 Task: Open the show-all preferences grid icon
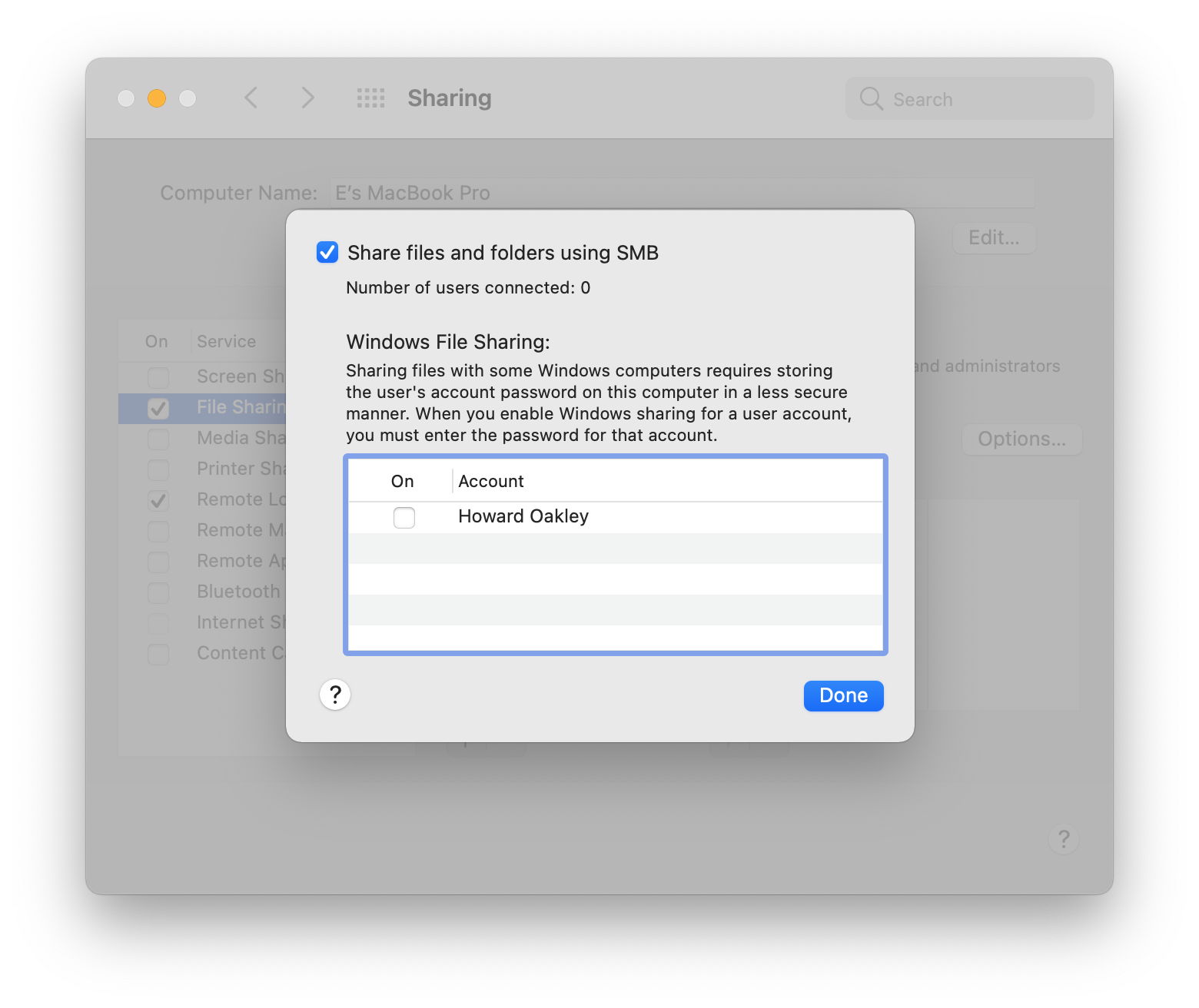point(370,98)
